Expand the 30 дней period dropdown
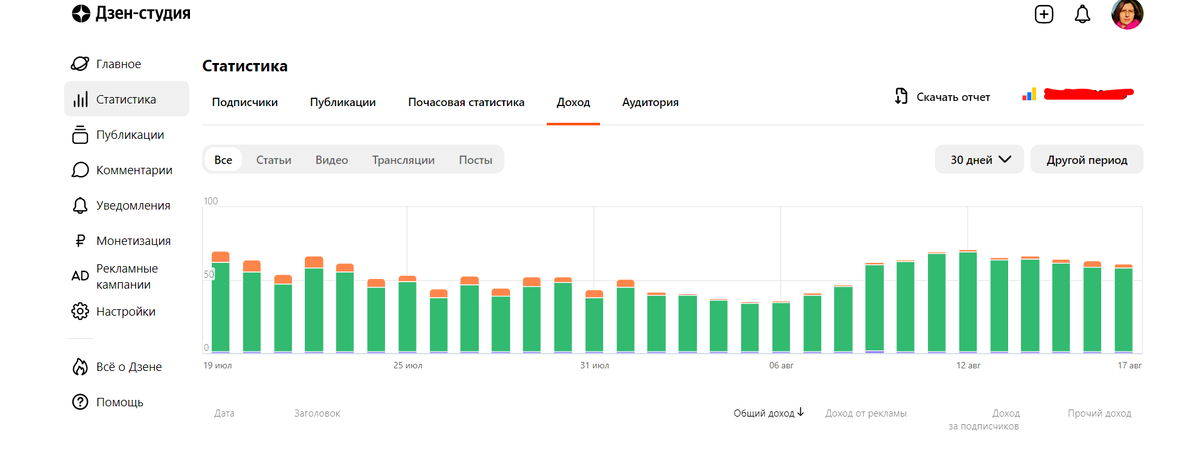Image resolution: width=1200 pixels, height=459 pixels. pyautogui.click(x=980, y=160)
